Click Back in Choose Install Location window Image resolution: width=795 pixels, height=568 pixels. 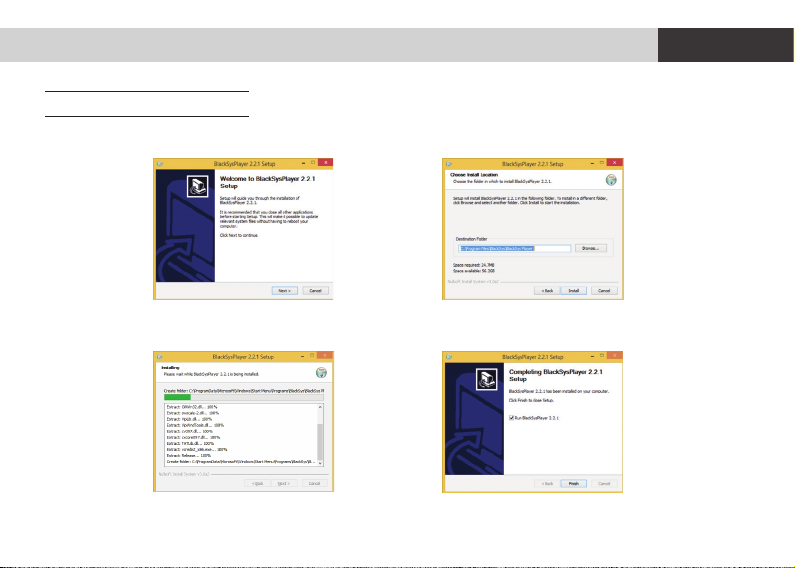pos(547,291)
